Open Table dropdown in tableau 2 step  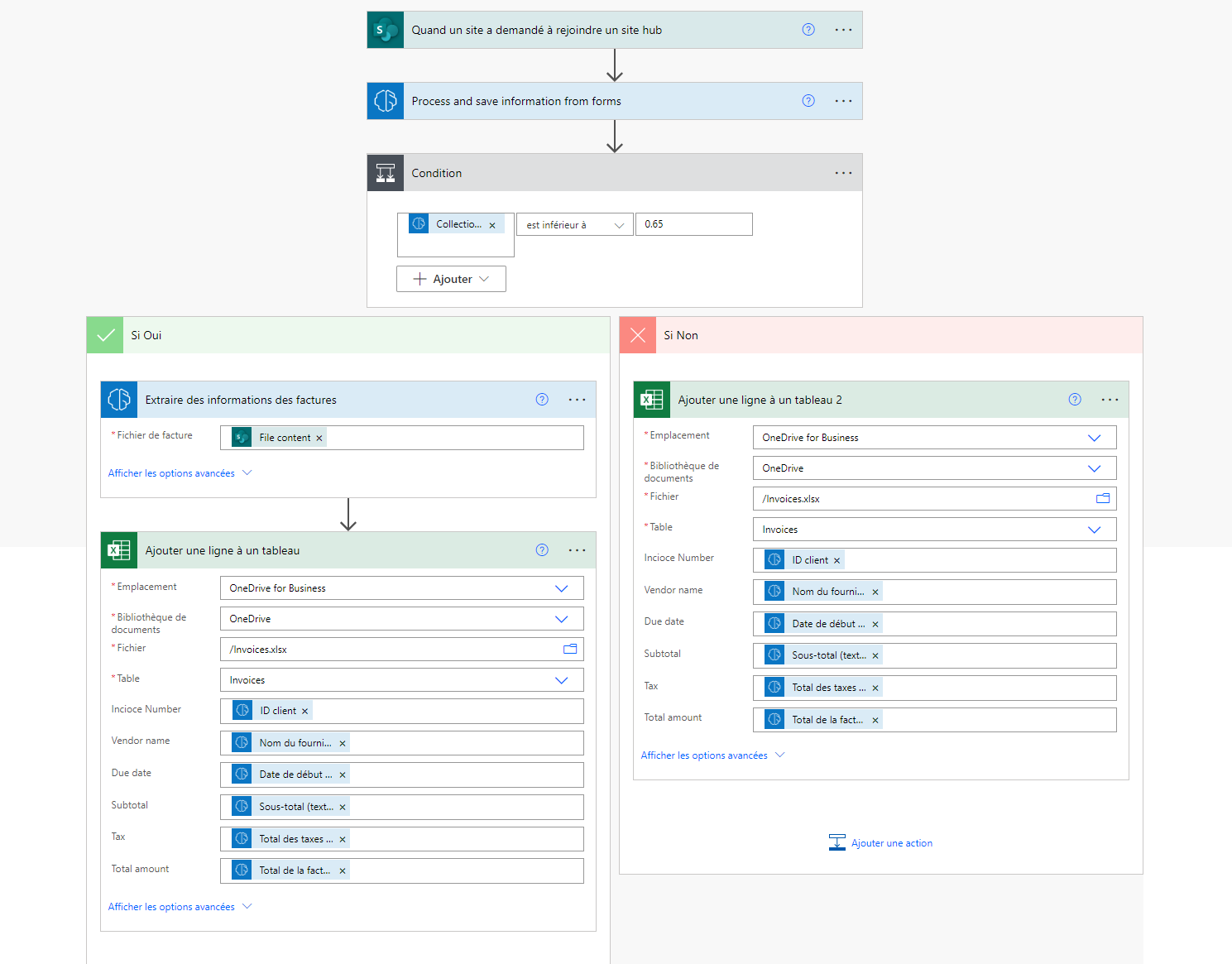(935, 530)
